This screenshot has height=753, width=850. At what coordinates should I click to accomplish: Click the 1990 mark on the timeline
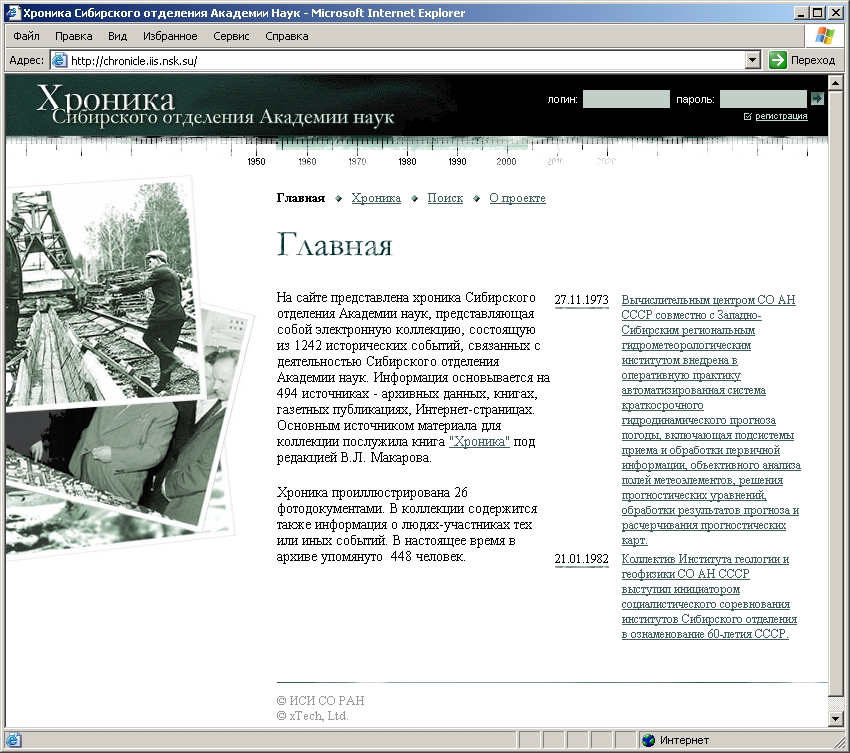pos(457,161)
